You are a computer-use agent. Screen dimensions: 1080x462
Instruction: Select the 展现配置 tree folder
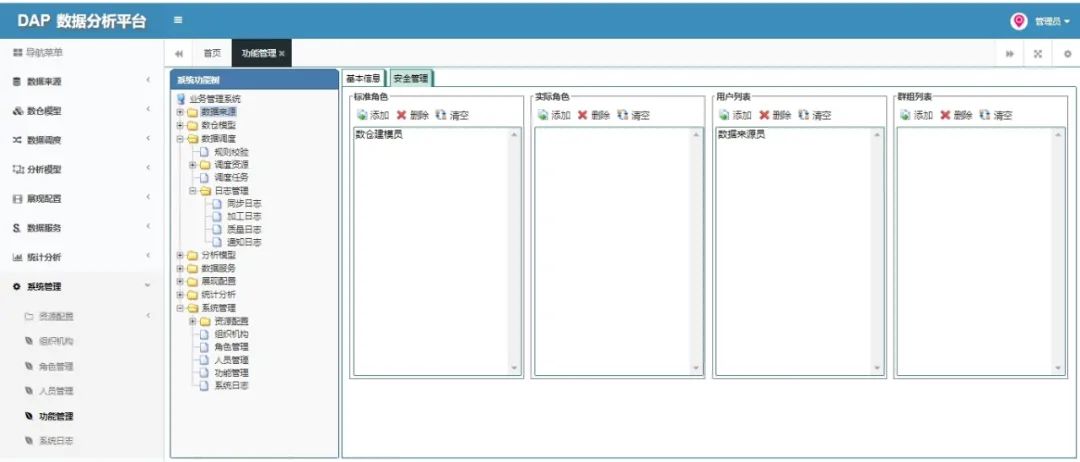tap(218, 281)
